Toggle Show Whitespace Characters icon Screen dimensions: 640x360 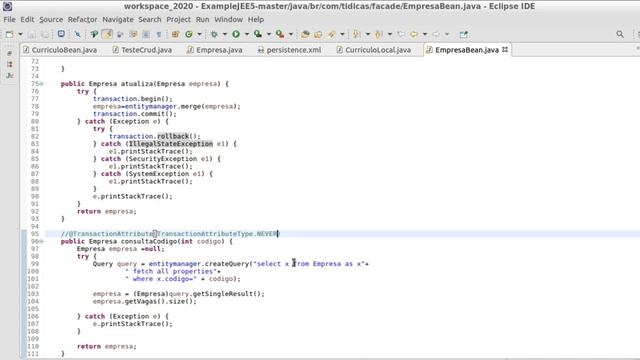(159, 34)
